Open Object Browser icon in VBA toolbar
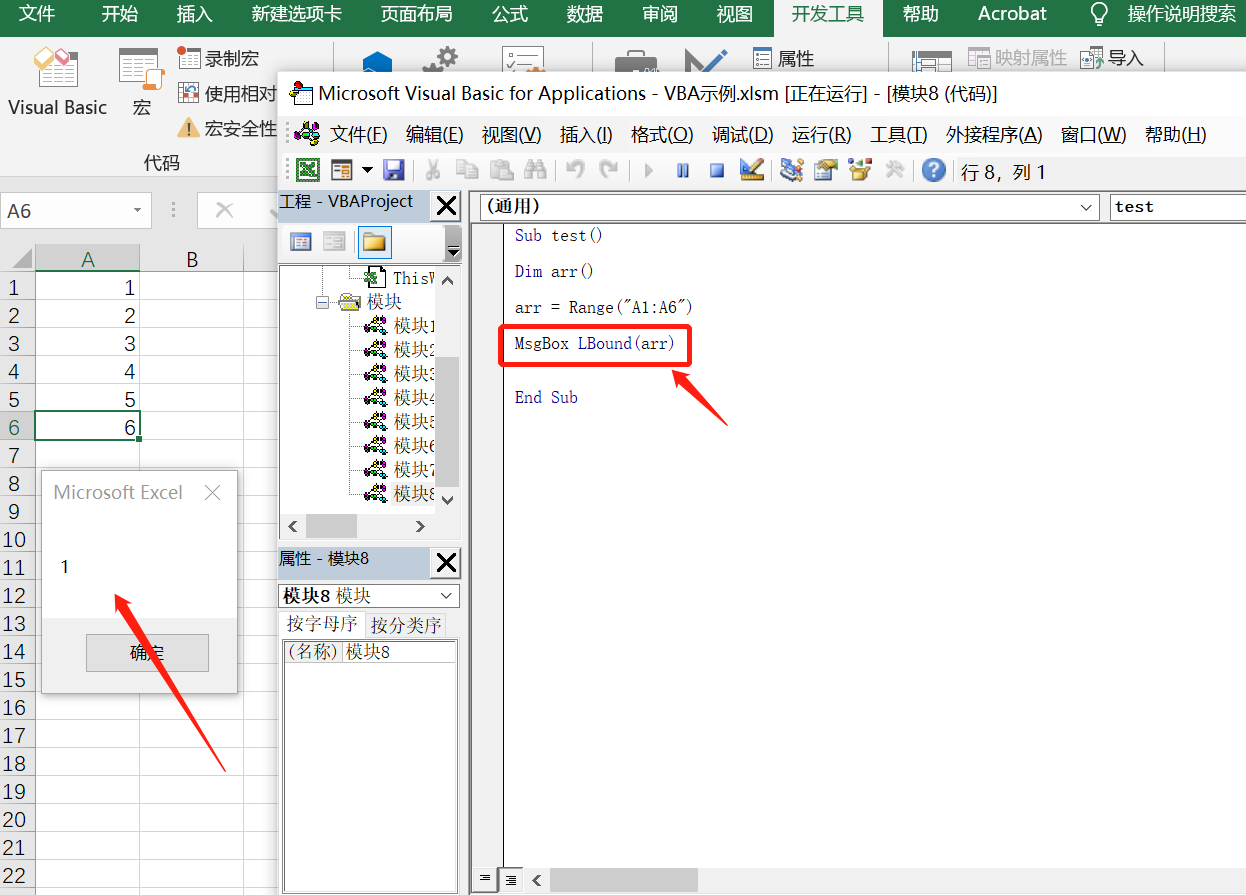 [860, 170]
